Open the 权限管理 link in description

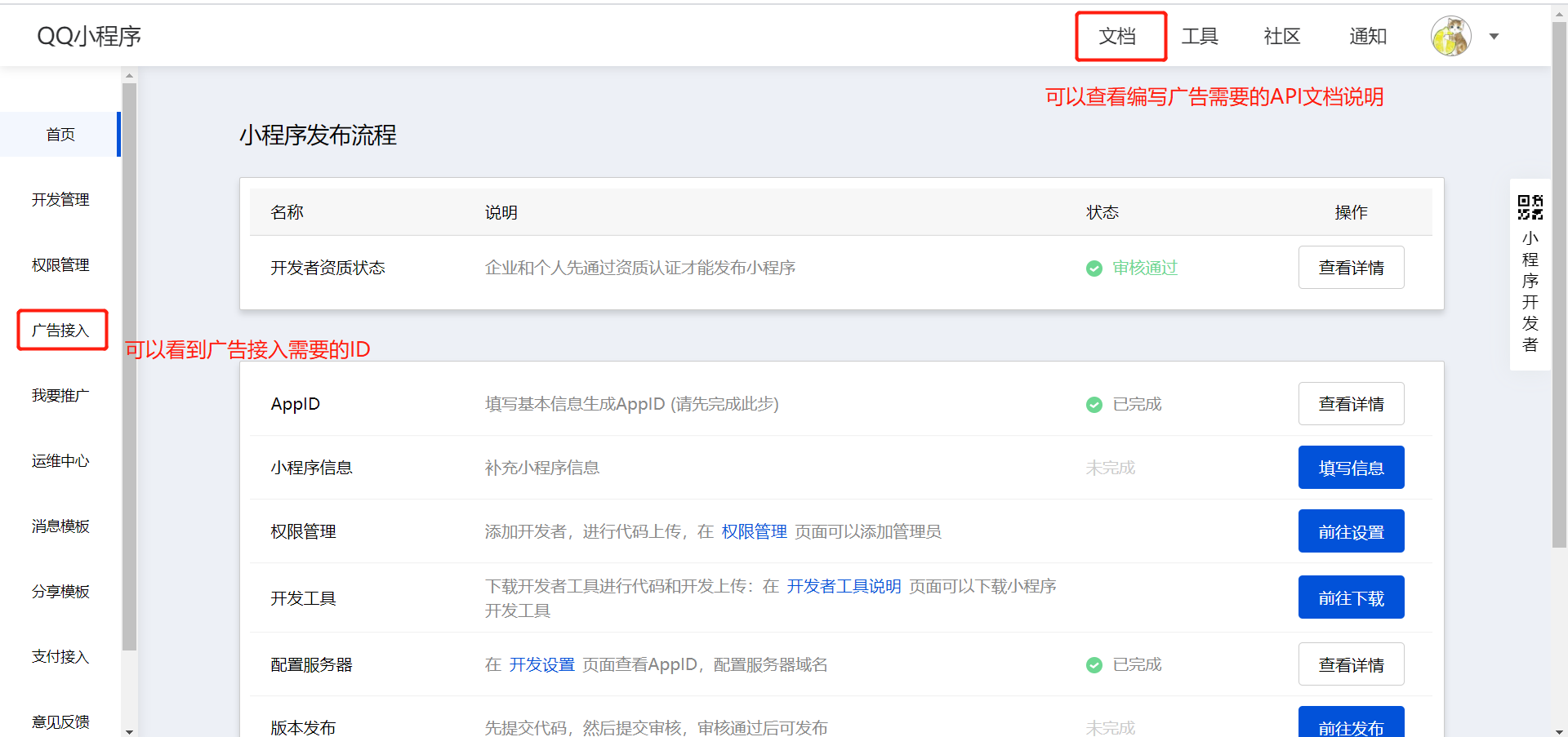[754, 532]
